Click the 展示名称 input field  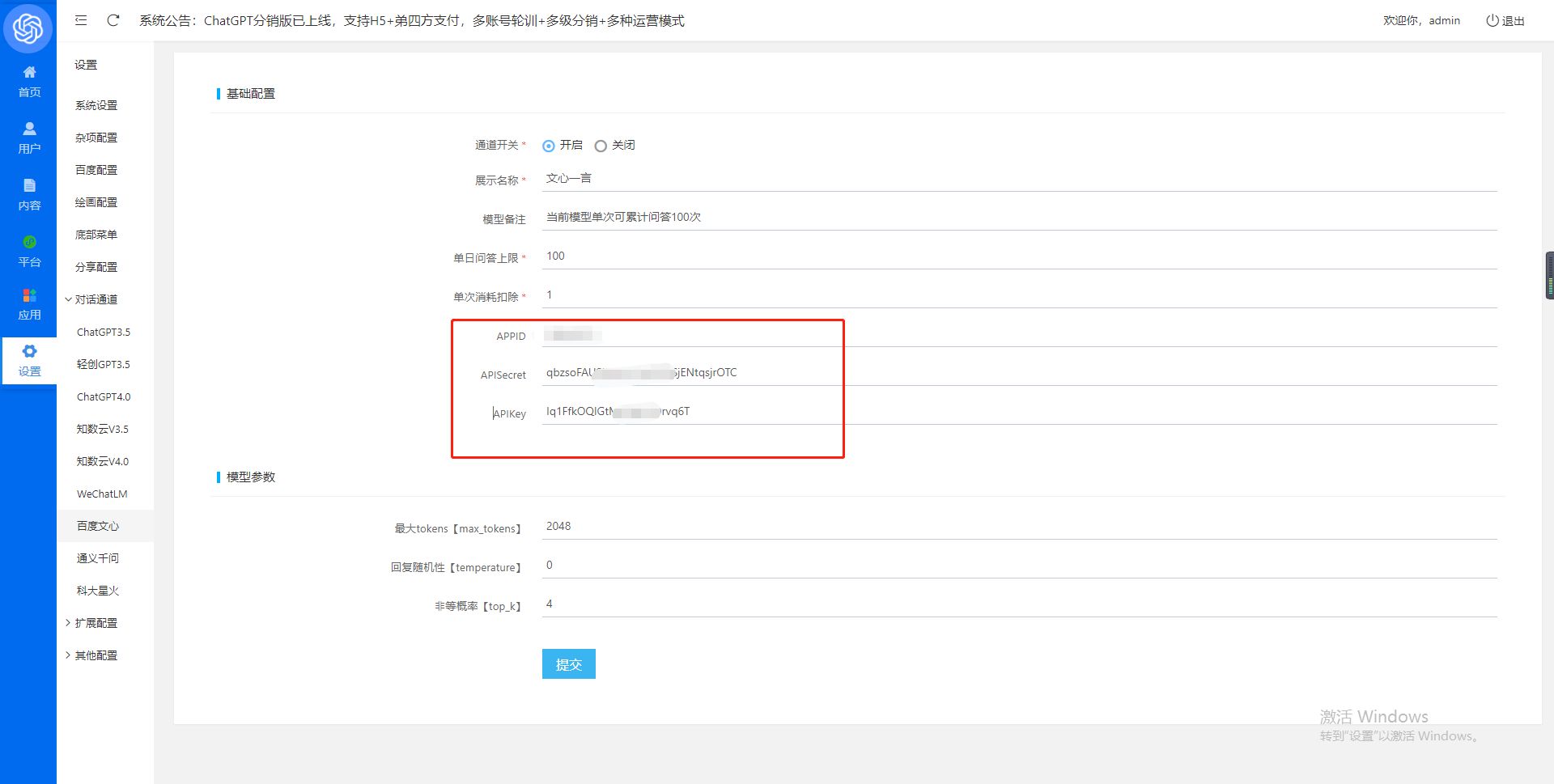[x=1018, y=179]
